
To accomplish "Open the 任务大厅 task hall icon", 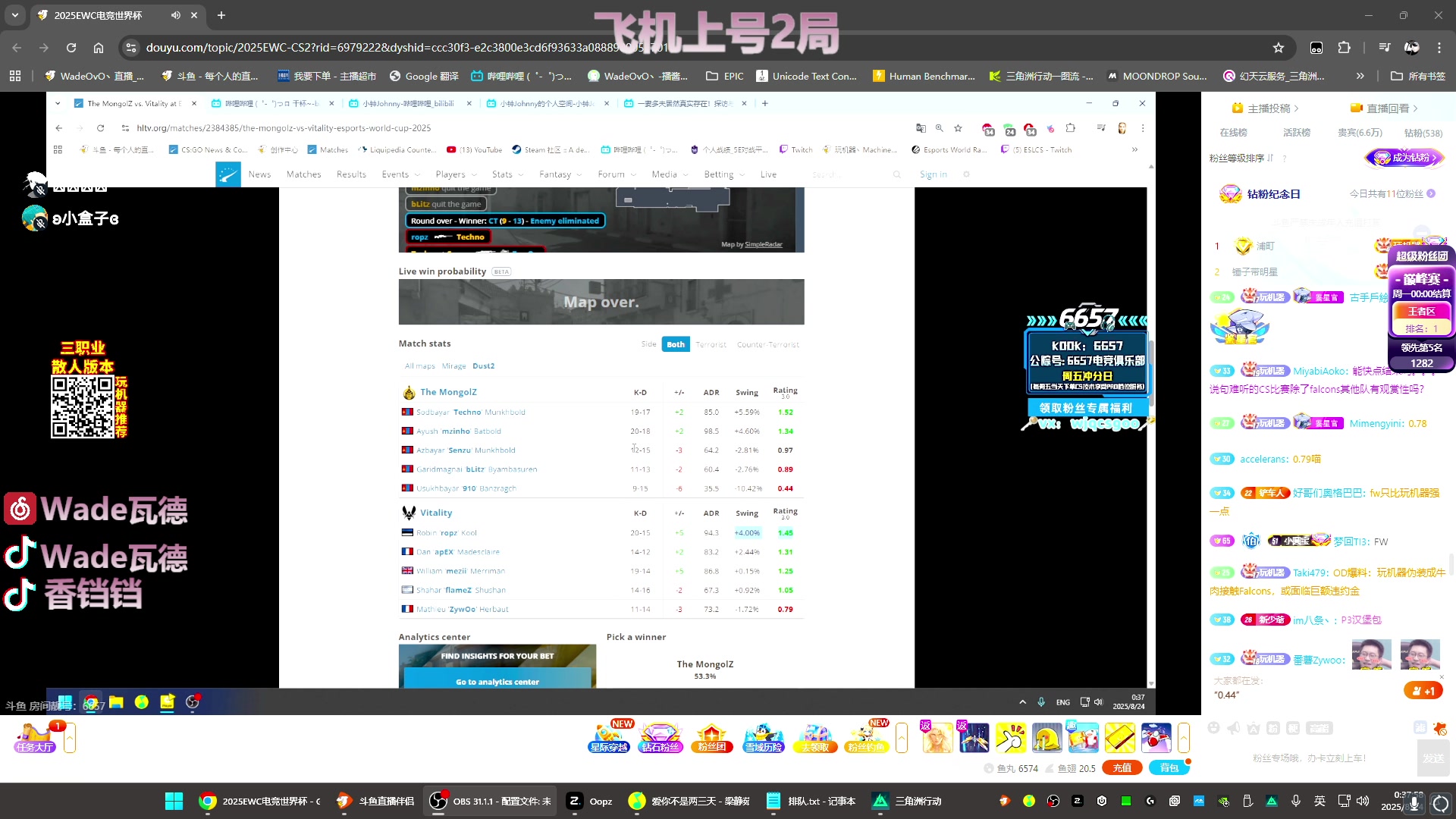I will (35, 738).
